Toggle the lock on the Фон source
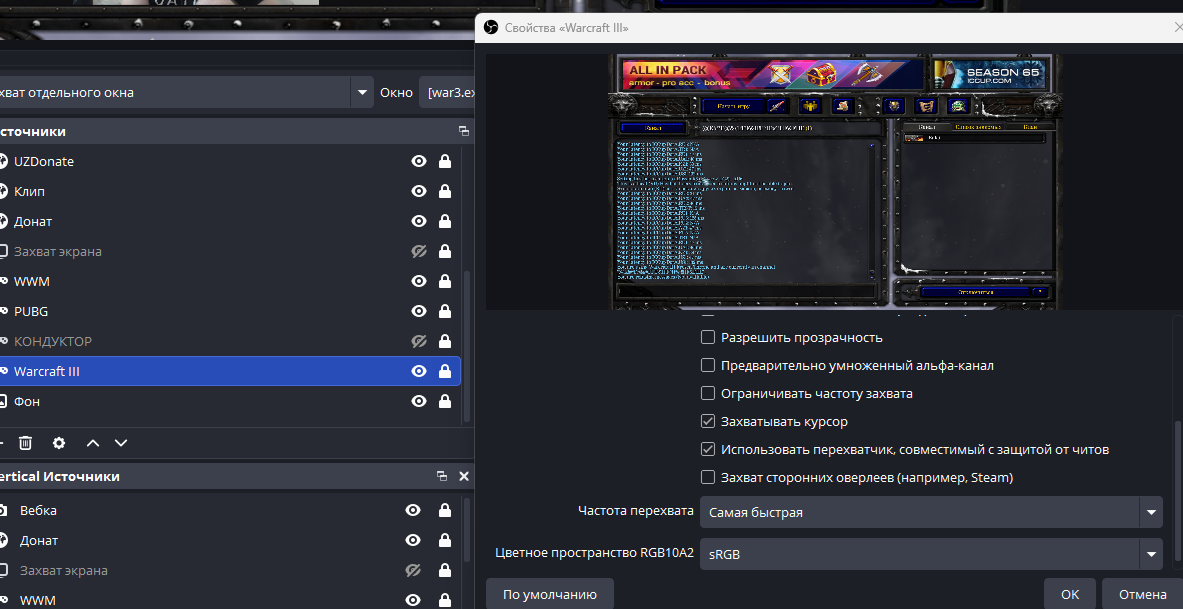 (445, 401)
